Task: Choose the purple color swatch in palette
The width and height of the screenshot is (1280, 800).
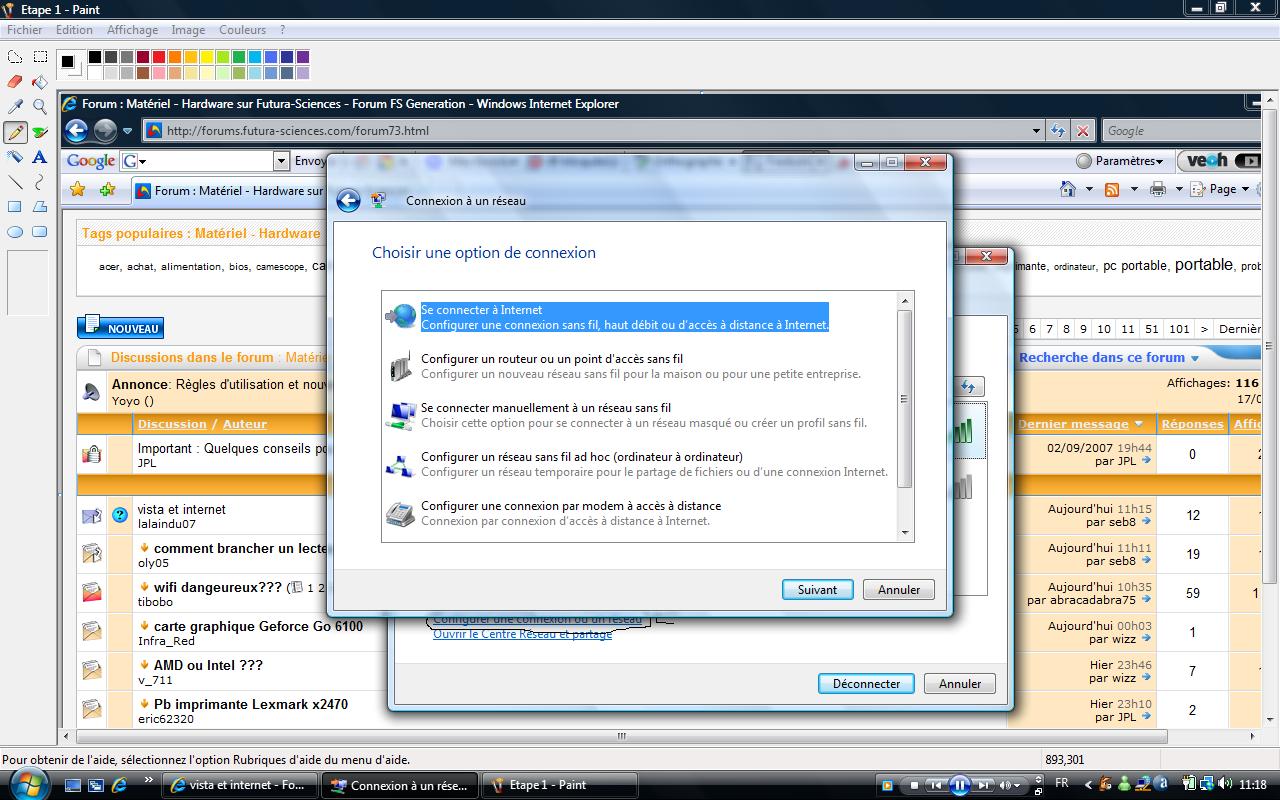Action: pos(303,57)
